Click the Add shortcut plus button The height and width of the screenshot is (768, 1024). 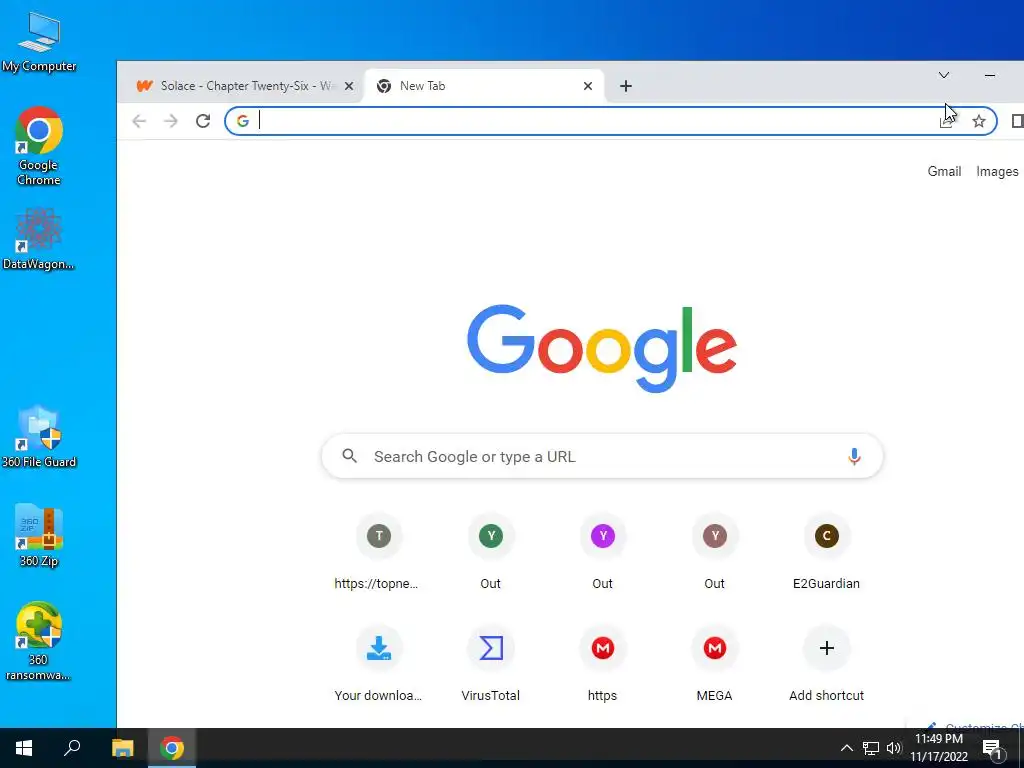tap(826, 648)
